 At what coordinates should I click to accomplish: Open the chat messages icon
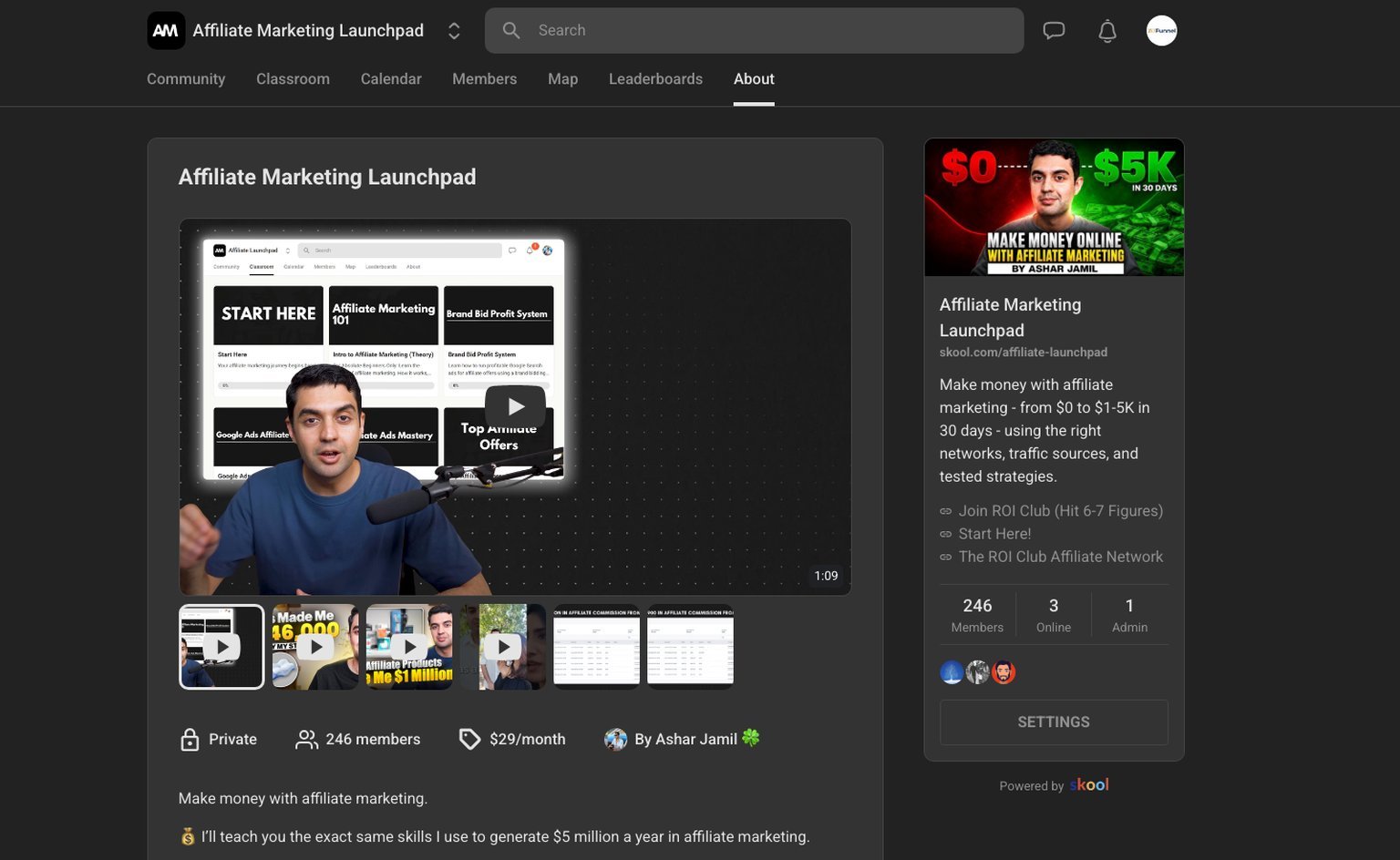(1054, 31)
